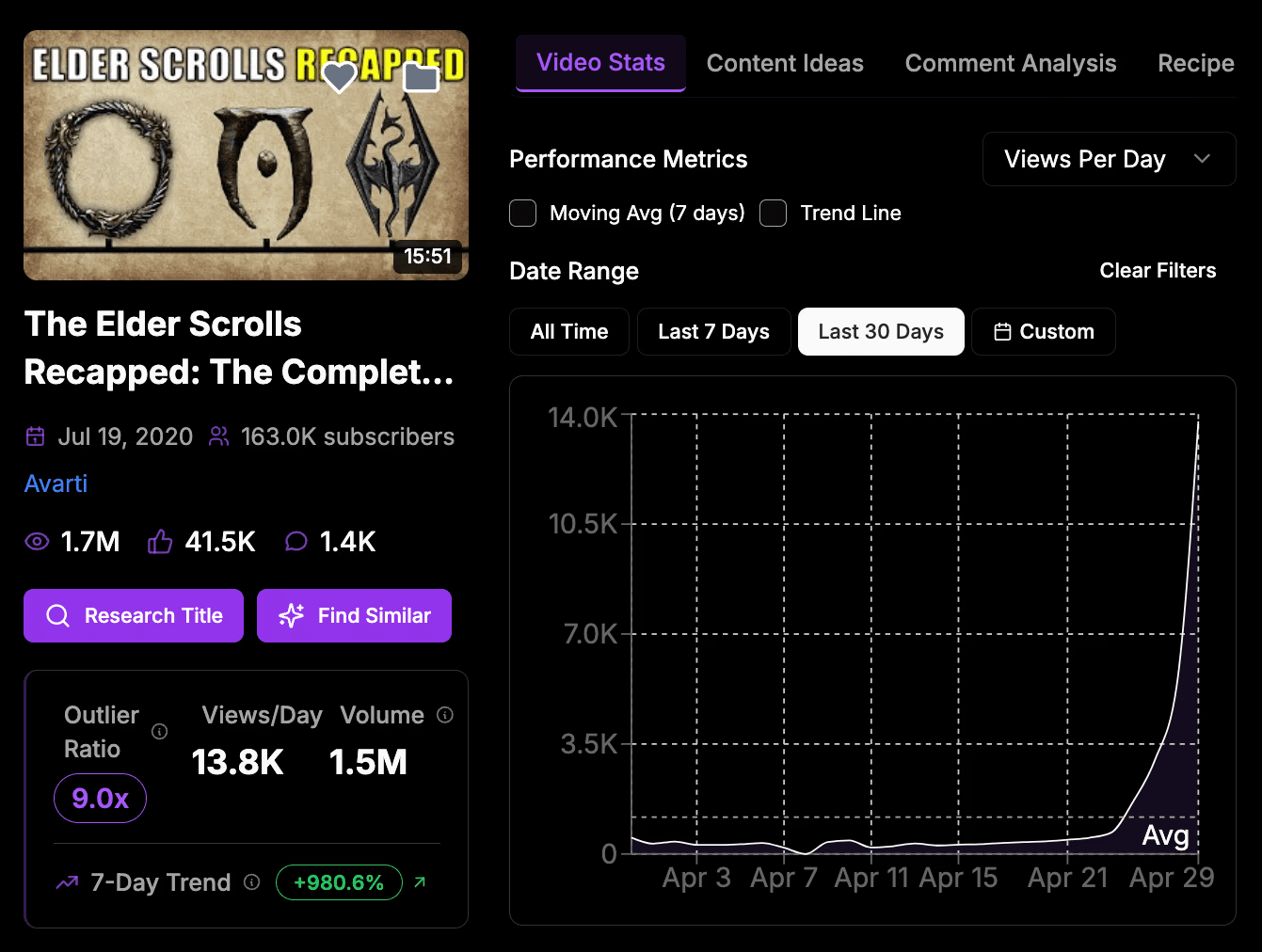The width and height of the screenshot is (1262, 952).
Task: Click the Apr 15 axis label
Action: pyautogui.click(x=958, y=878)
